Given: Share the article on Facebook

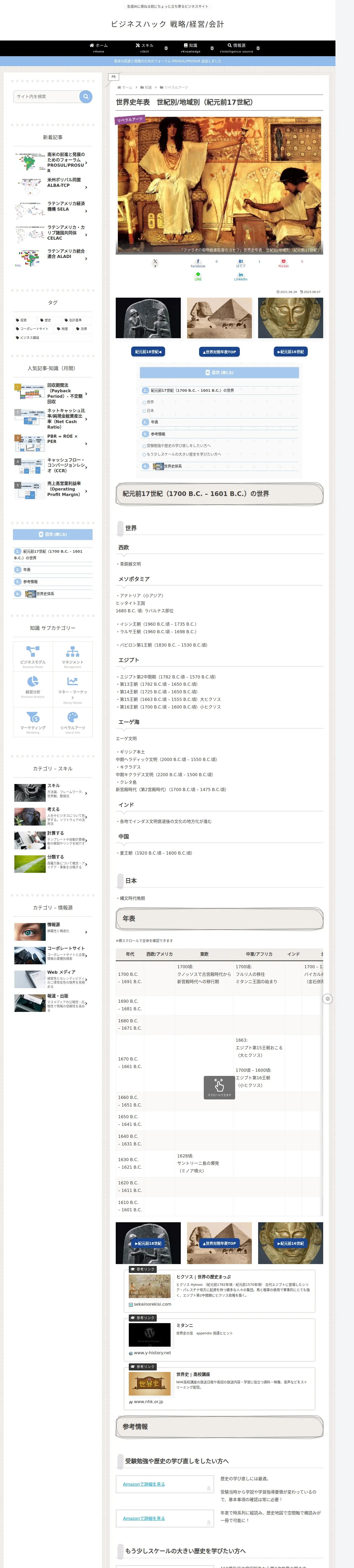Looking at the screenshot, I should point(198,263).
